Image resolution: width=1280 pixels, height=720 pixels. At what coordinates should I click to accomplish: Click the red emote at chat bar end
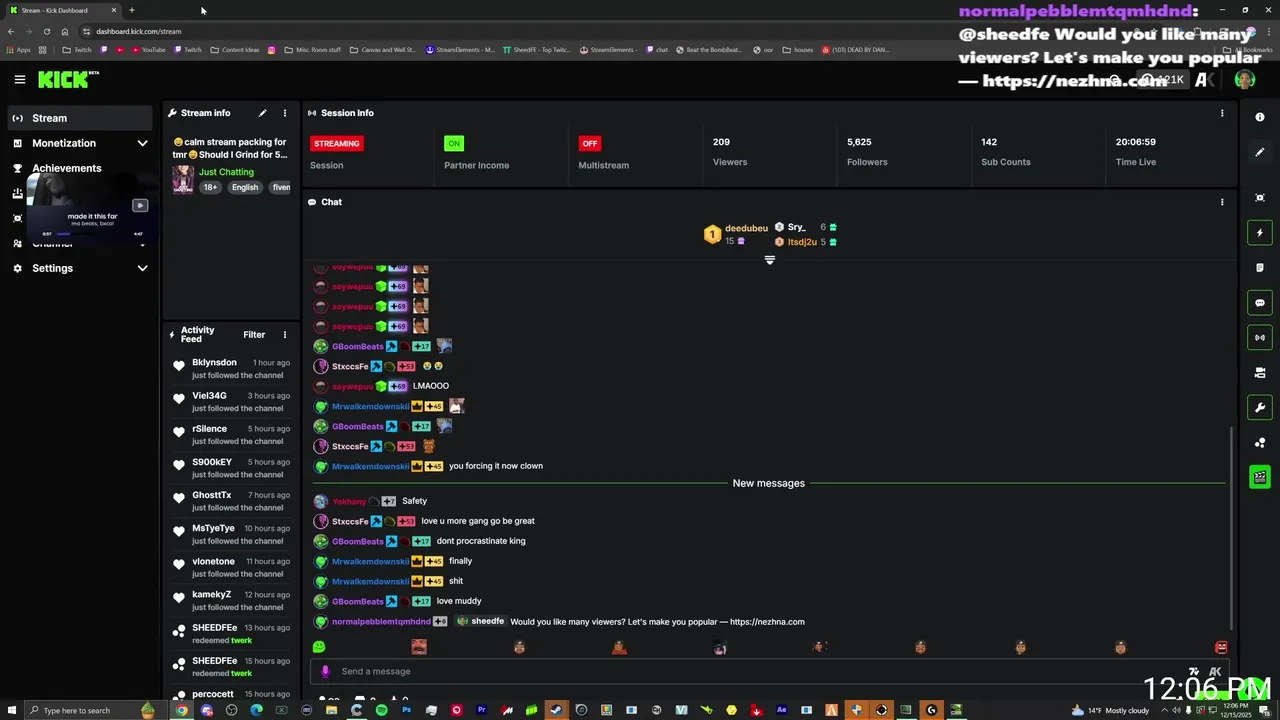pos(1221,647)
